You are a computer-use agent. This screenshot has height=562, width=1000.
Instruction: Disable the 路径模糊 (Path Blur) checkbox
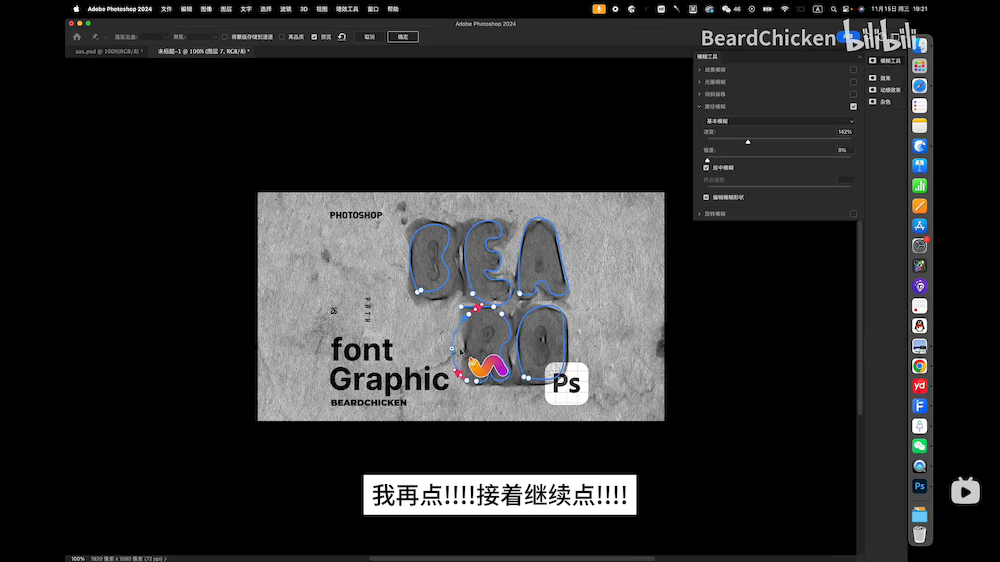pyautogui.click(x=853, y=106)
